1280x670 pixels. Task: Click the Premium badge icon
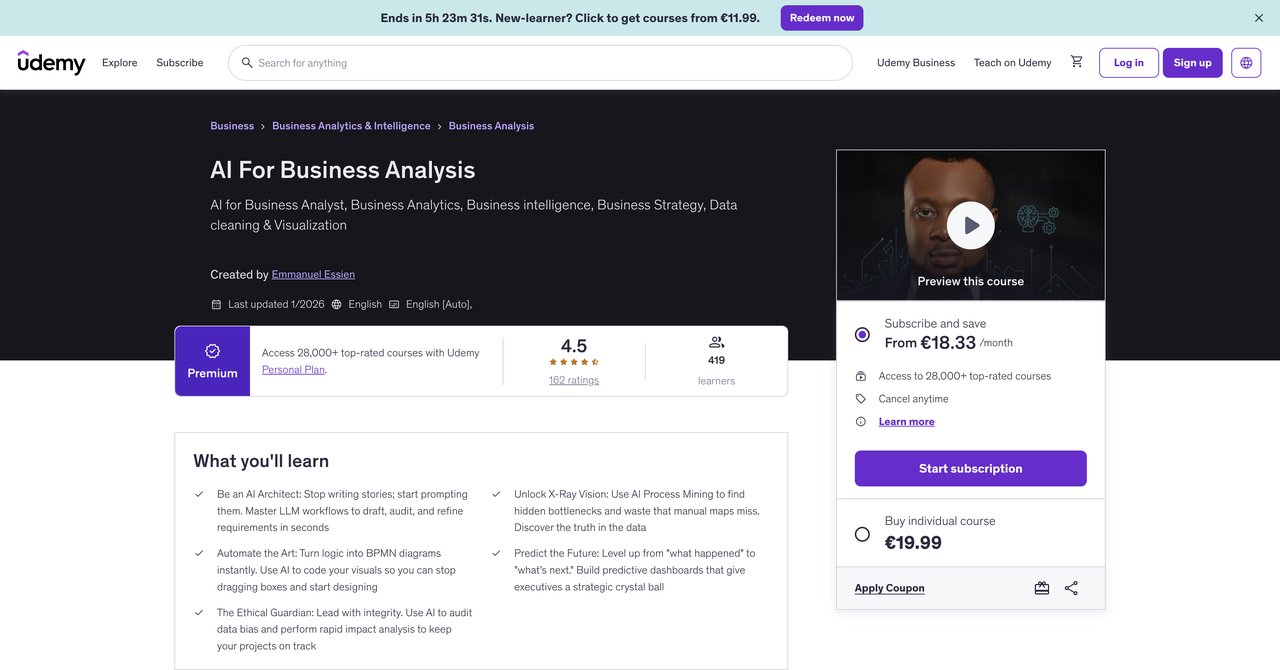pos(212,351)
